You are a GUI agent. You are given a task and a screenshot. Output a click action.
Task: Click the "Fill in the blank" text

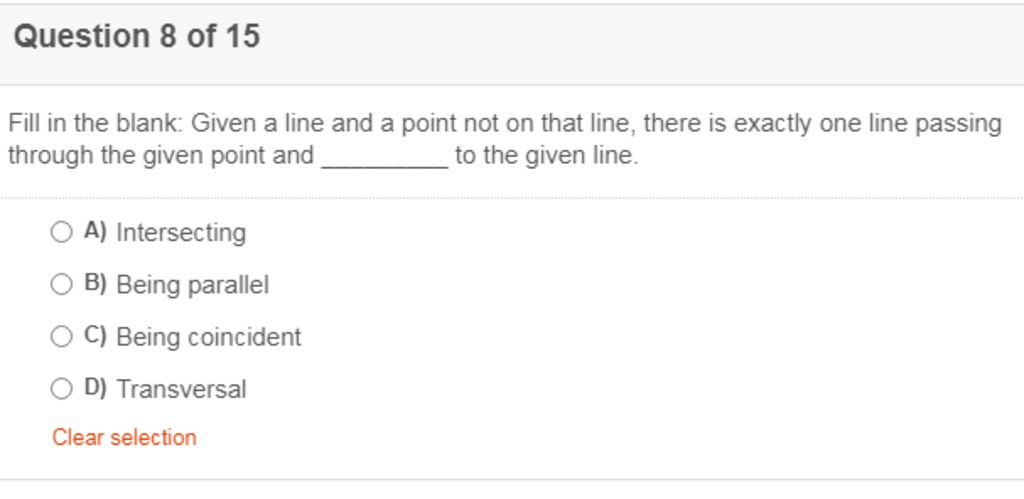pyautogui.click(x=94, y=124)
